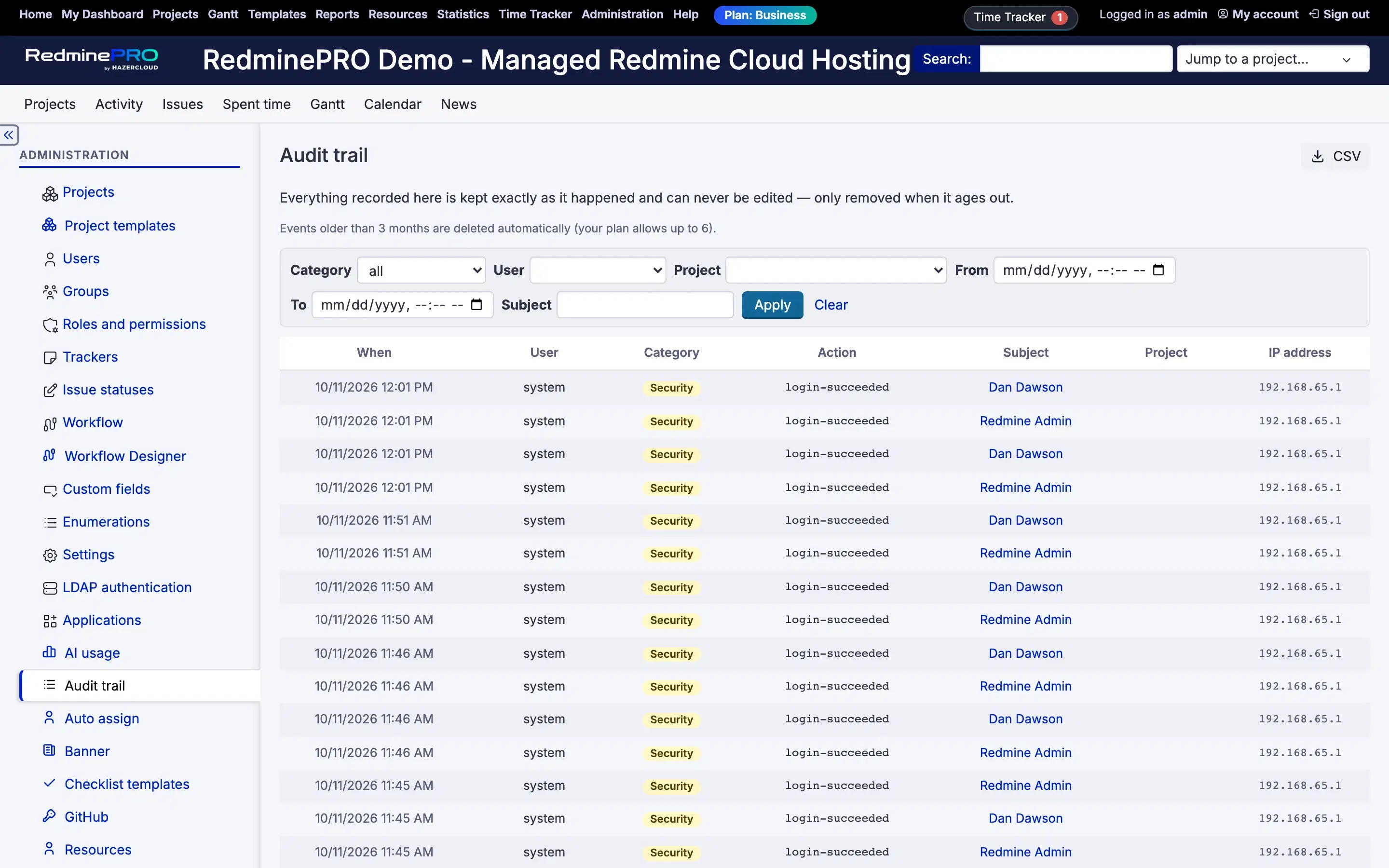Screen dimensions: 1389x868
Task: Focus the Search input box
Action: (x=1076, y=59)
